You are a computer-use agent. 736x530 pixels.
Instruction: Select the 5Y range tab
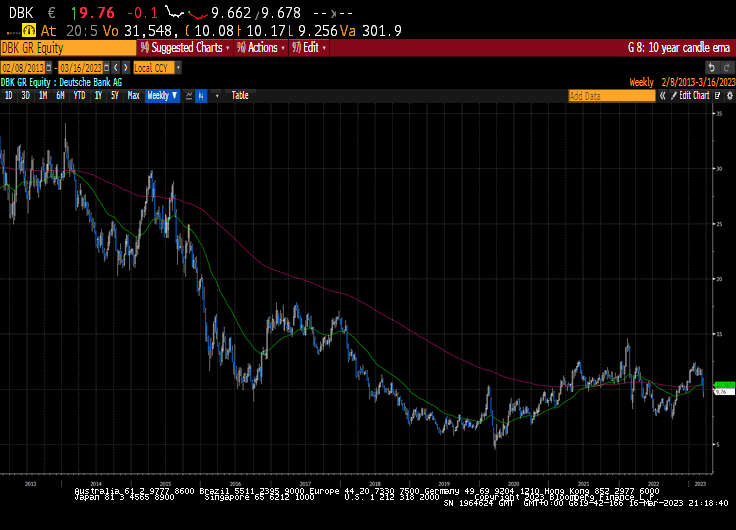pyautogui.click(x=115, y=96)
